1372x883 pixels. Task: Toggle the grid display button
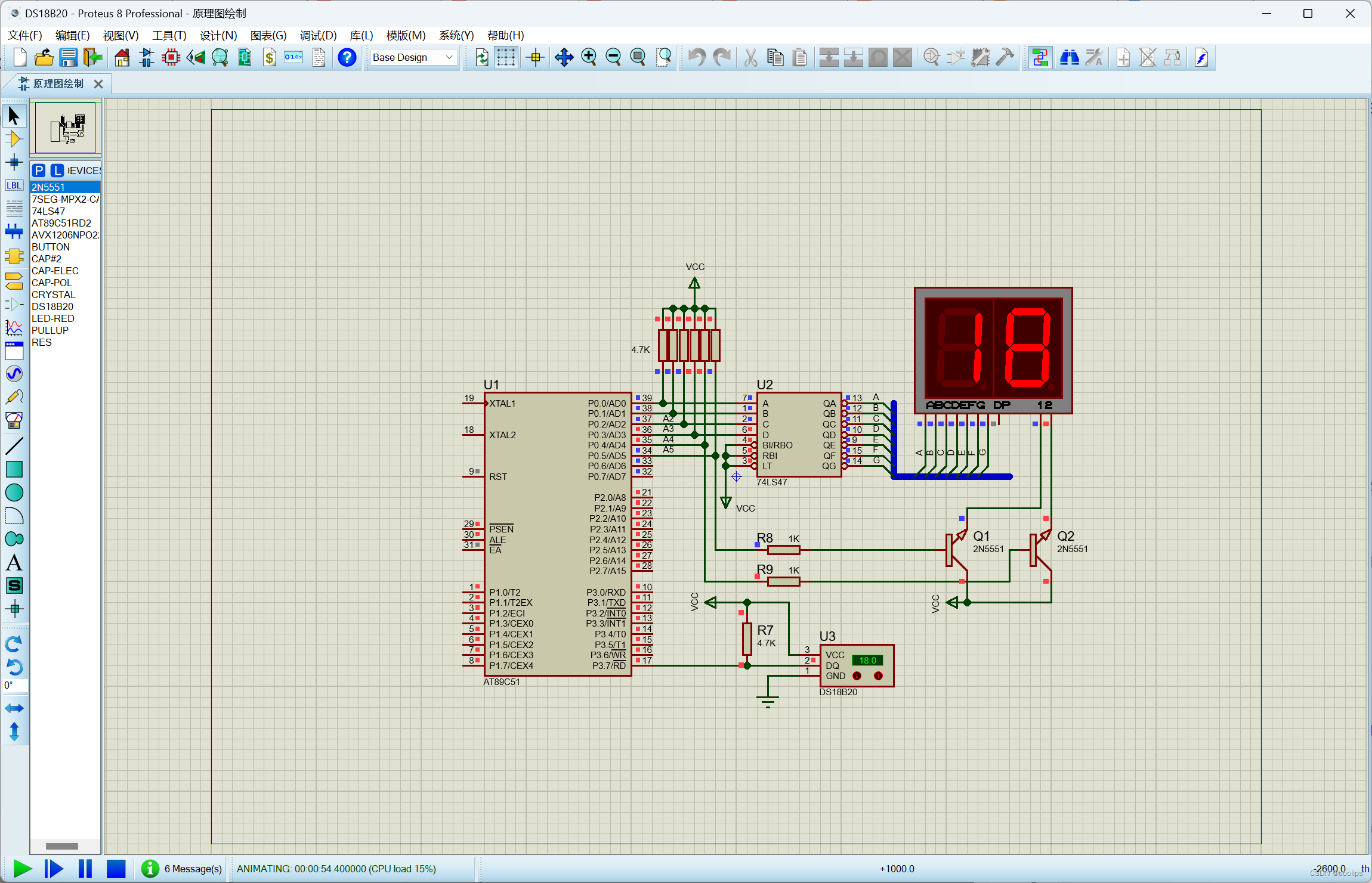click(506, 58)
